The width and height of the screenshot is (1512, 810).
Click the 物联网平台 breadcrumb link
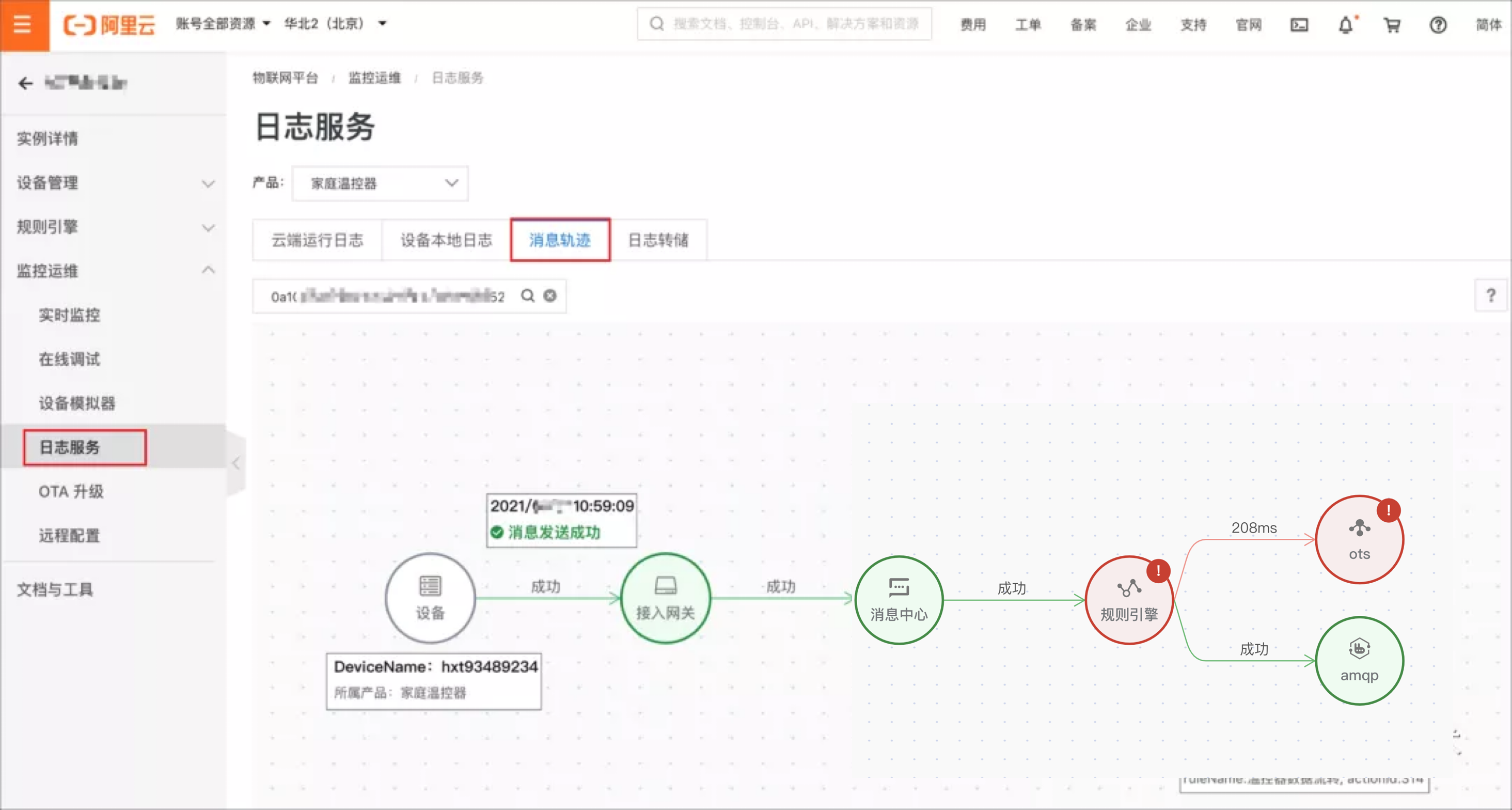[285, 77]
